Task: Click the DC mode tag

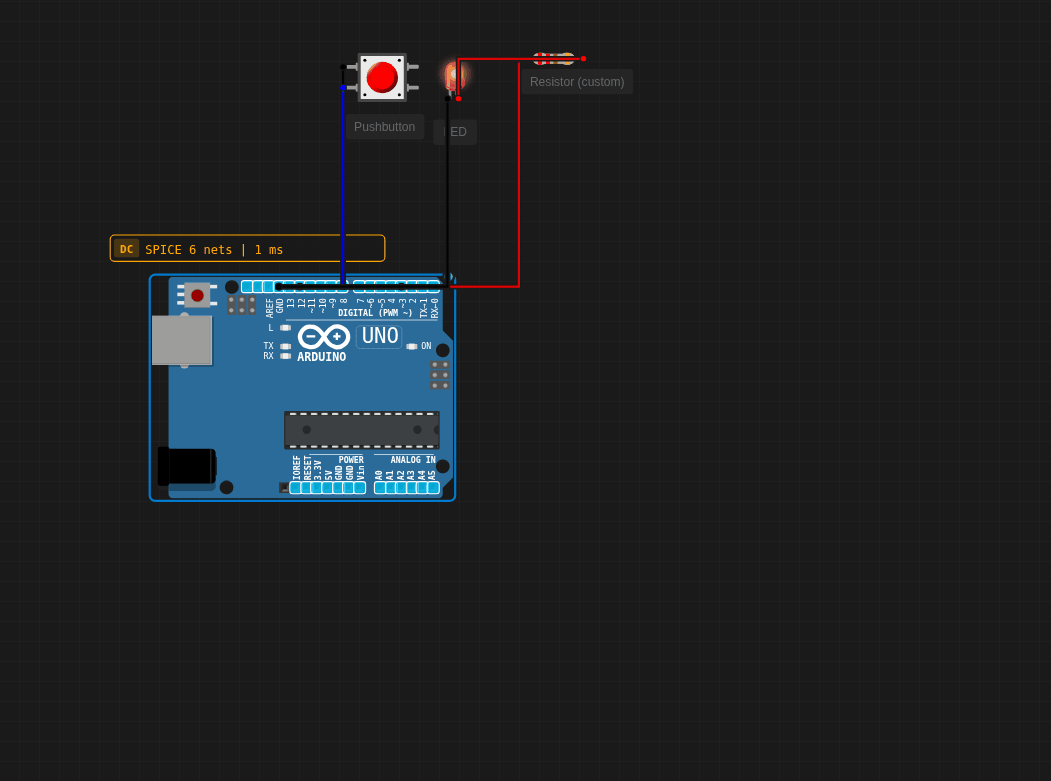Action: click(126, 249)
